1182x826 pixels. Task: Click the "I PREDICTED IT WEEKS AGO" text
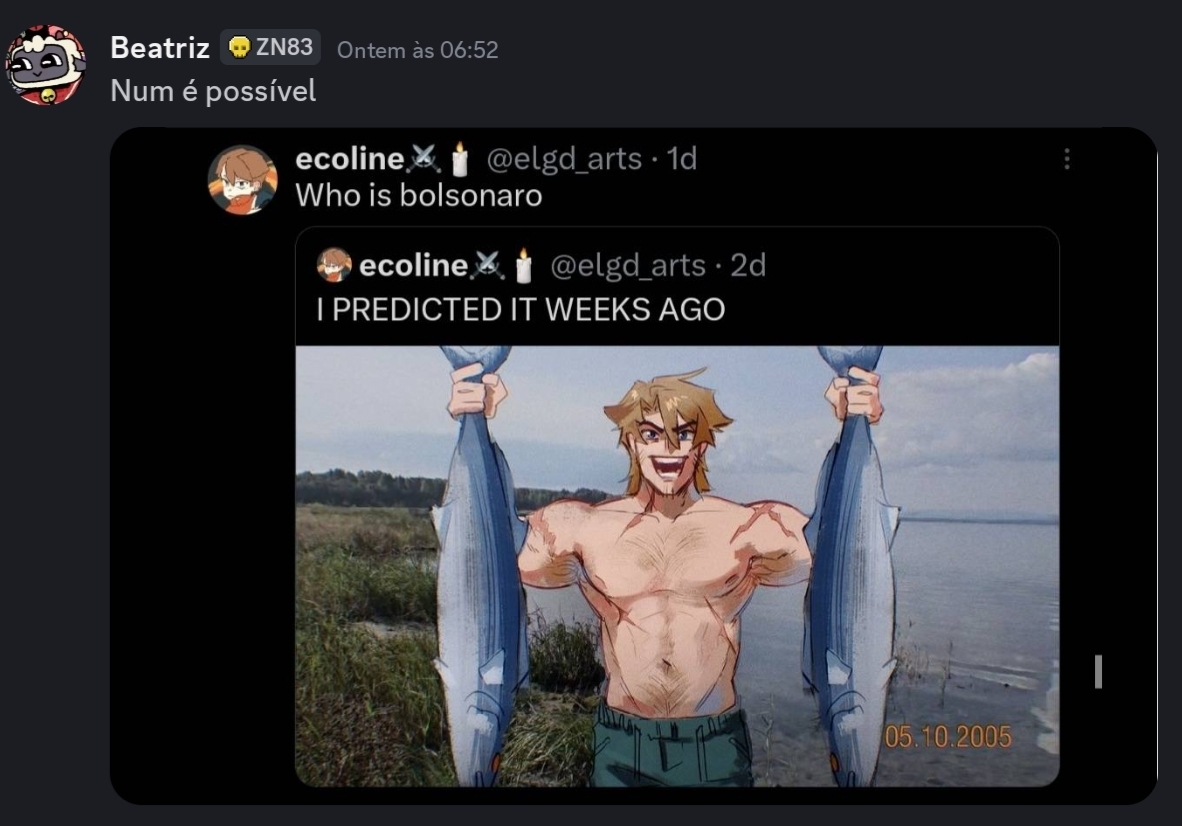[520, 310]
